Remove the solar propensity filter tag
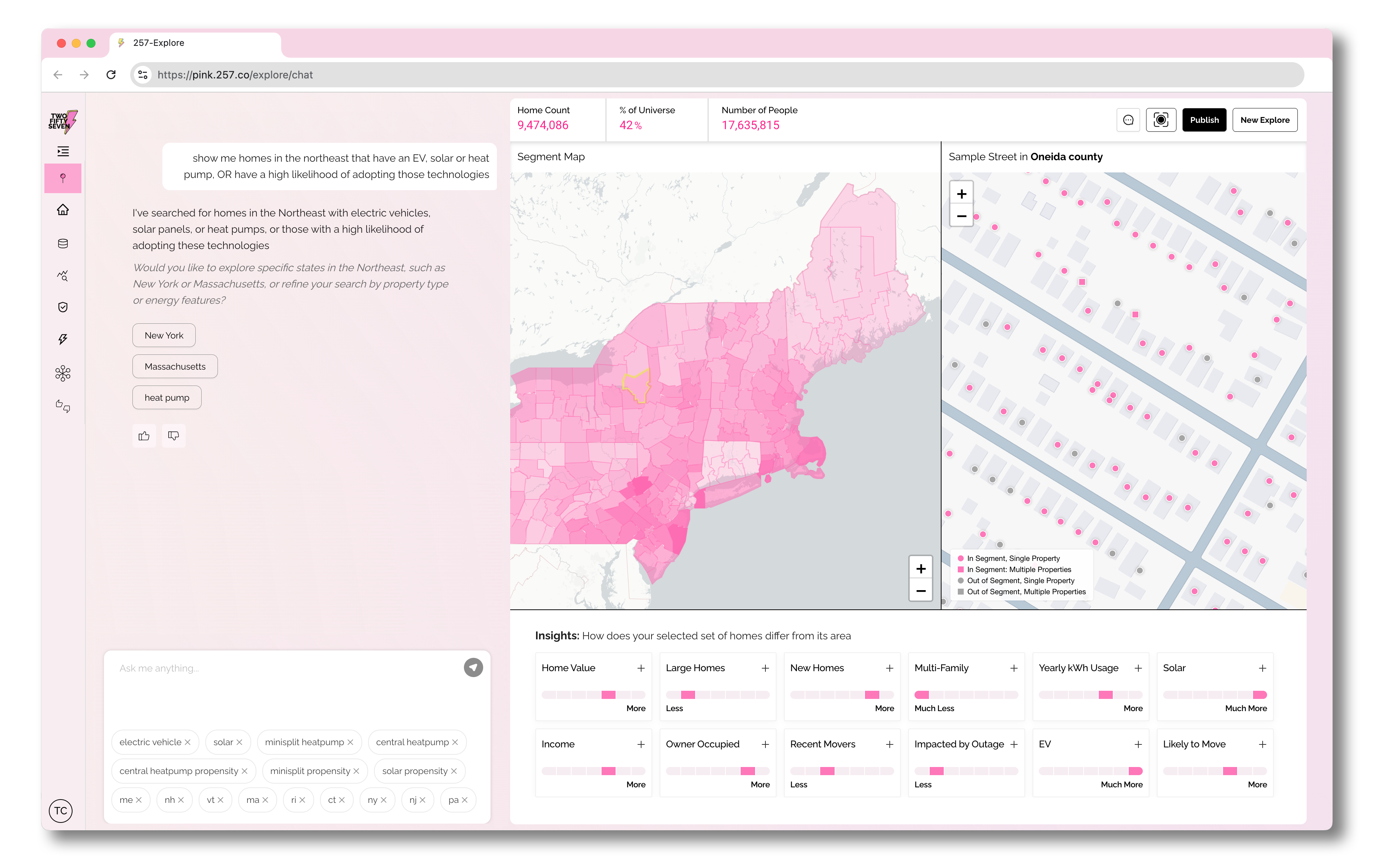 (x=454, y=771)
